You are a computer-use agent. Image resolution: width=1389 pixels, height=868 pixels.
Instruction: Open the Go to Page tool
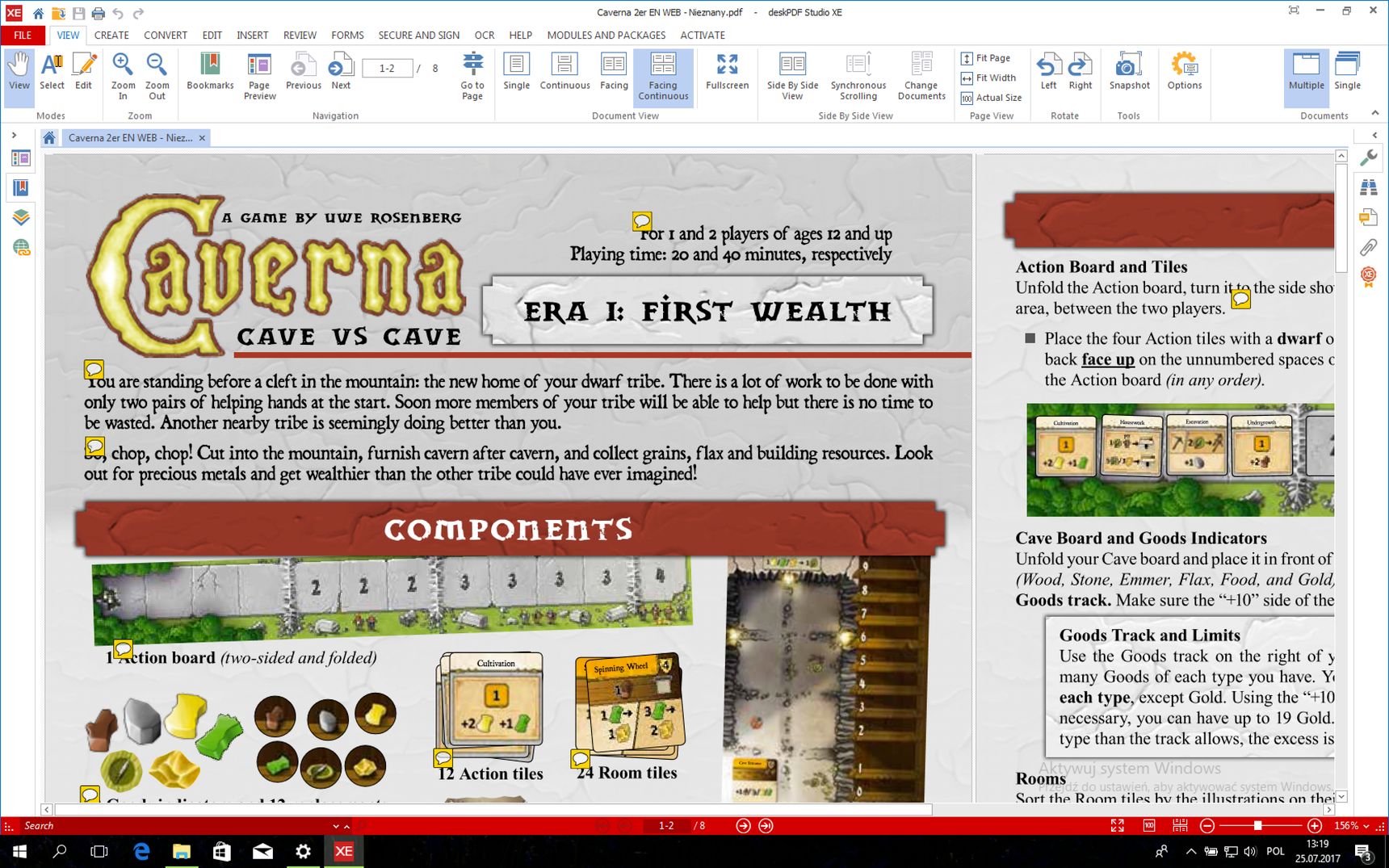[x=472, y=77]
